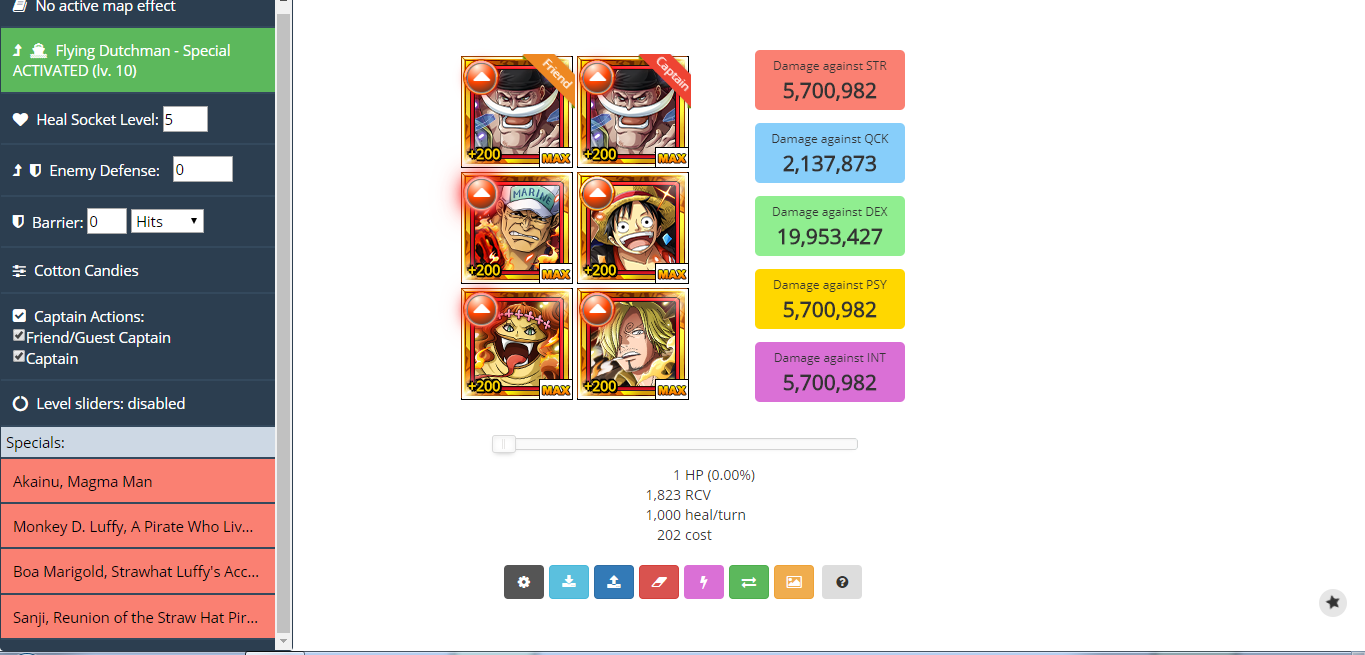Click the green swap arrows button
The height and width of the screenshot is (655, 1365).
click(748, 582)
